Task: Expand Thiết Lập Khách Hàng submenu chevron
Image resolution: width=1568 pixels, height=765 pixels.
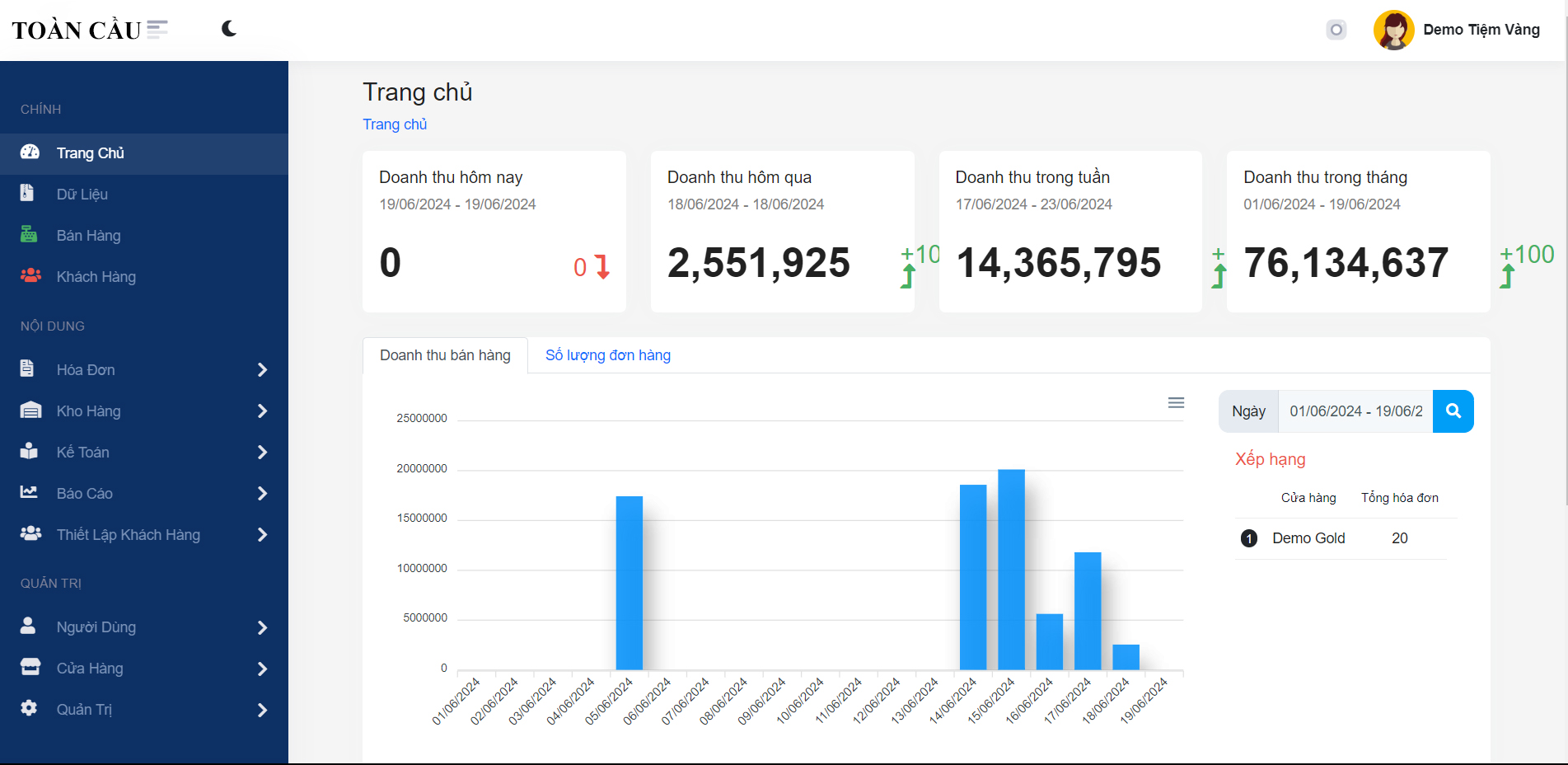Action: tap(262, 535)
